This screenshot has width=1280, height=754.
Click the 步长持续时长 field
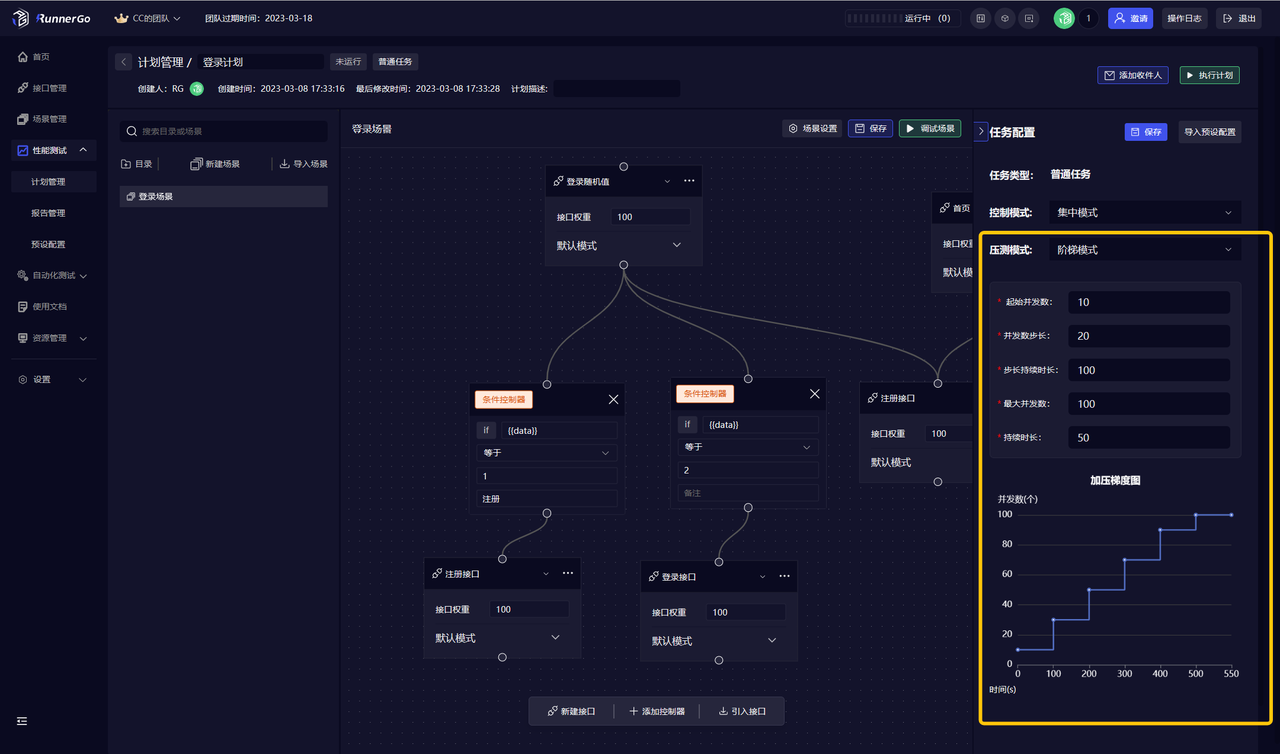point(1149,370)
